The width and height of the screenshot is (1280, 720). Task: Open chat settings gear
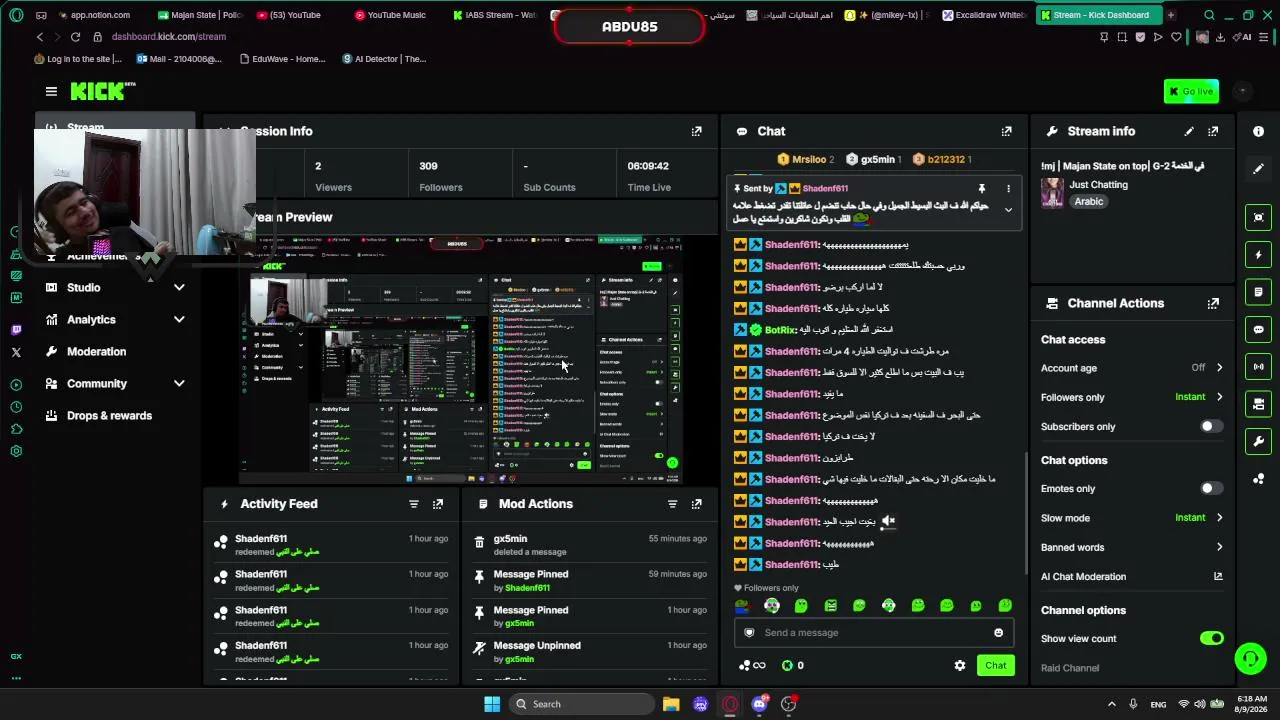(x=960, y=666)
